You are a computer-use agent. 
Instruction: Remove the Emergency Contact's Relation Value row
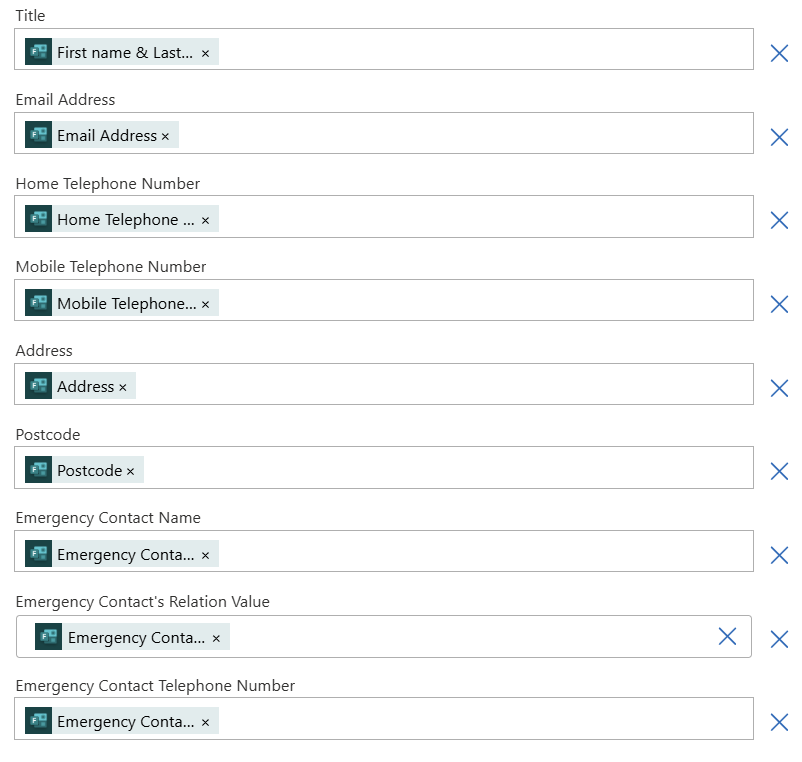click(779, 639)
